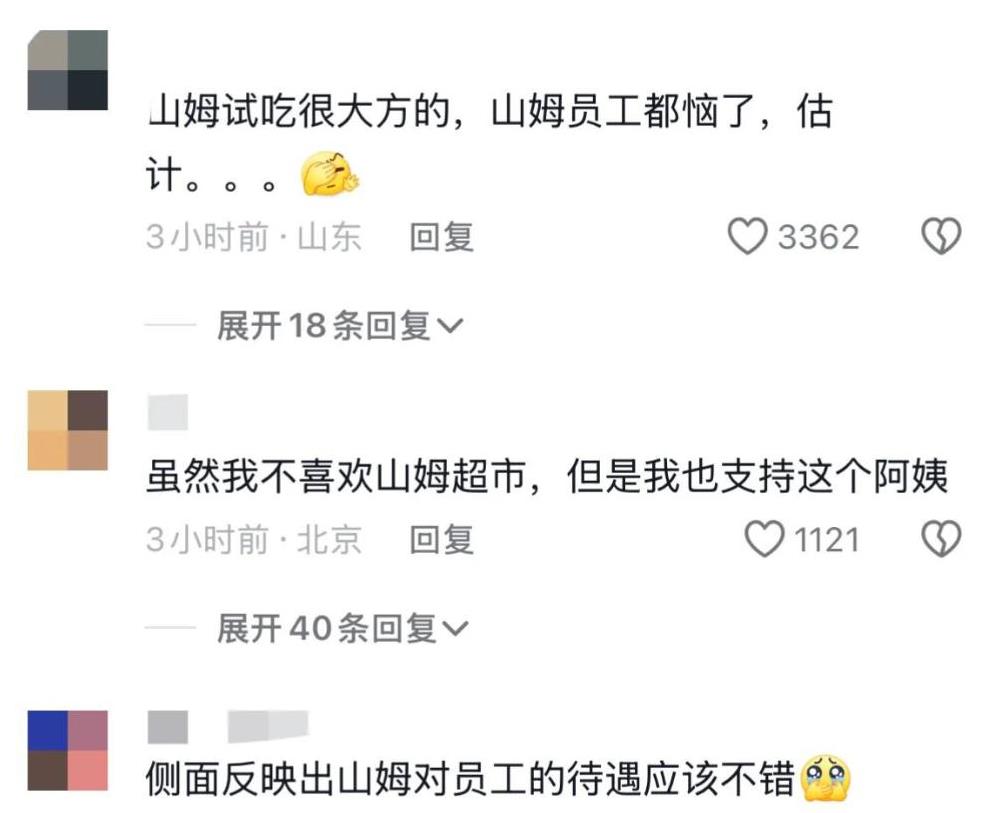Select the comment supporting 这个阿姨
This screenshot has width=992, height=813.
[x=547, y=476]
